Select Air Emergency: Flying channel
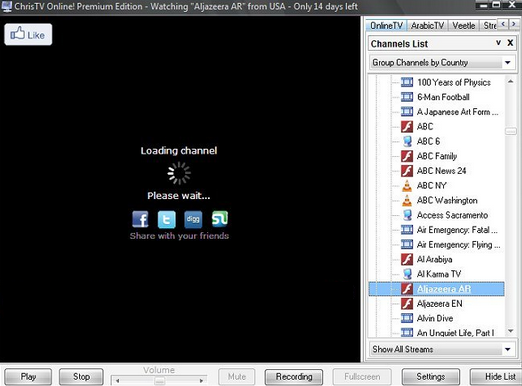 tap(459, 244)
